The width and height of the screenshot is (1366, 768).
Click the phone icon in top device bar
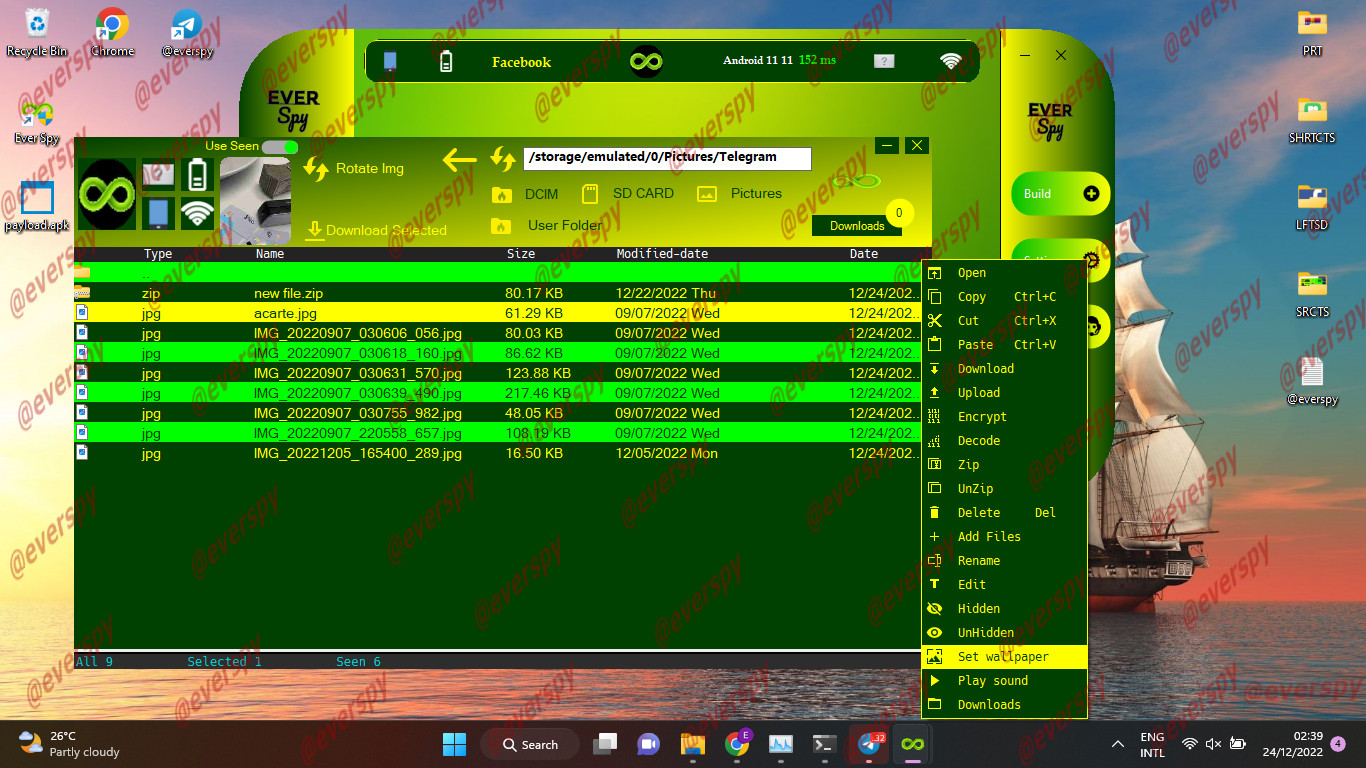click(390, 61)
